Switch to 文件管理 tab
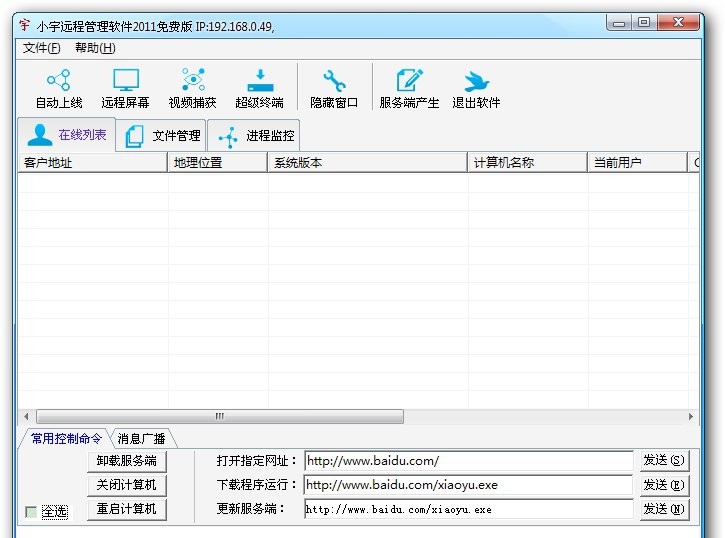Screen dimensions: 725x538 [x=161, y=135]
